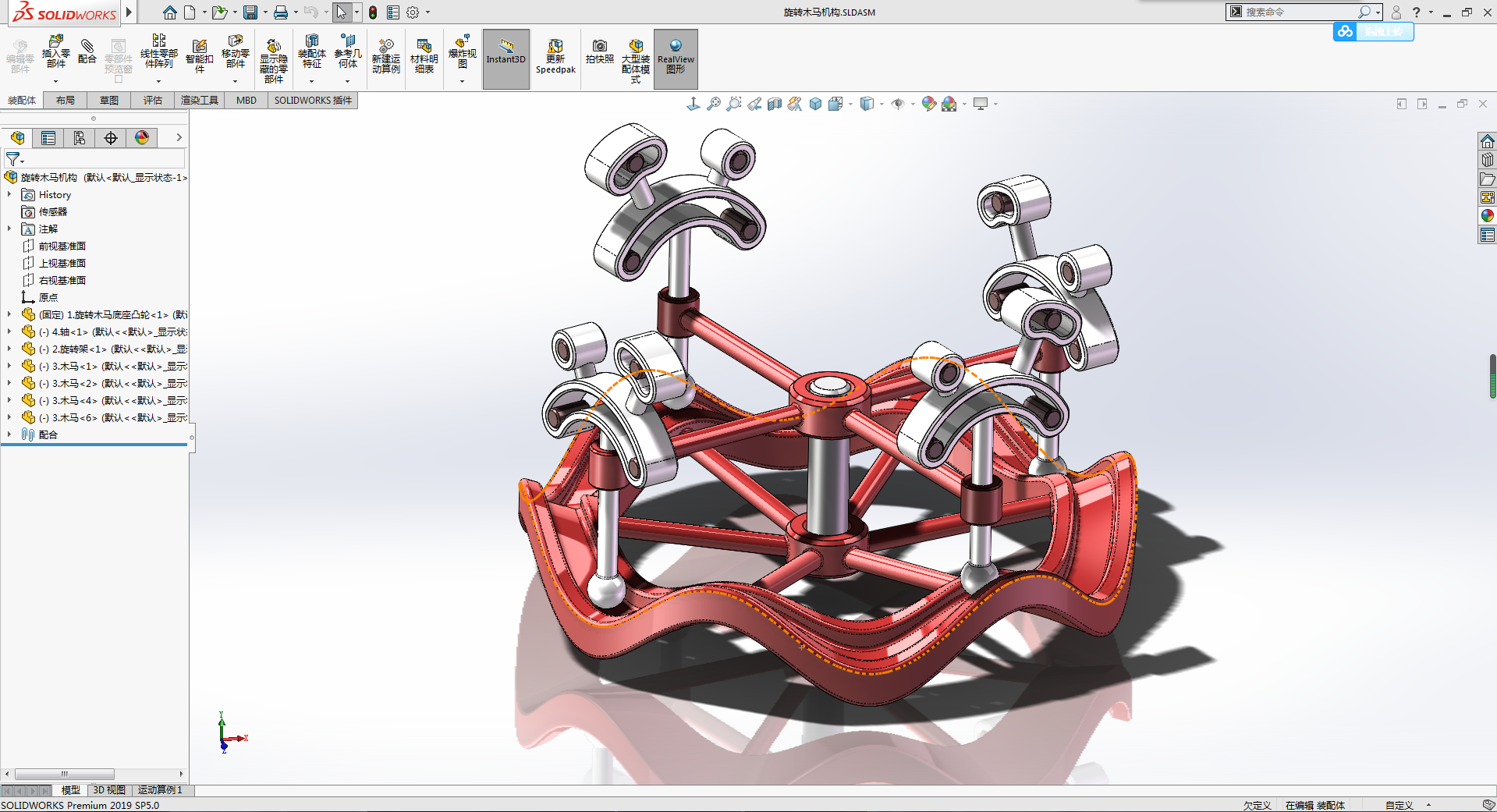Open the SOLIDWORKS 插件 add-ins tab
The image size is (1497, 812).
[x=313, y=101]
